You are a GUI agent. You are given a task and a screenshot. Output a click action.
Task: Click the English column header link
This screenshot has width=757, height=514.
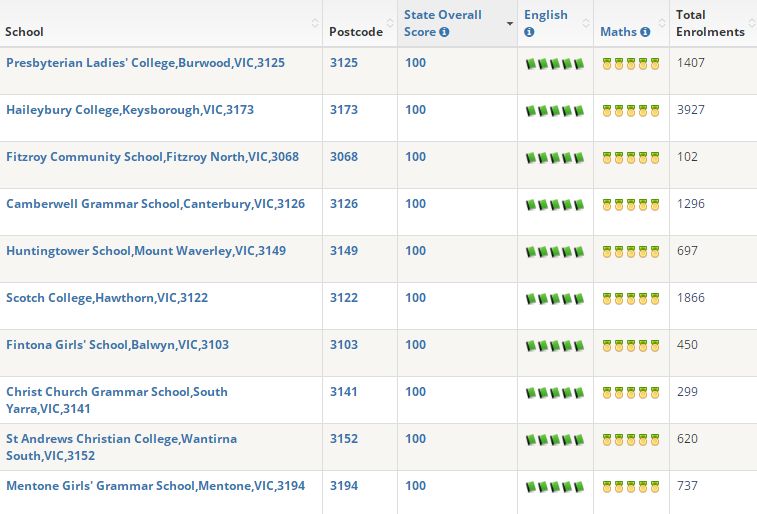pos(546,15)
